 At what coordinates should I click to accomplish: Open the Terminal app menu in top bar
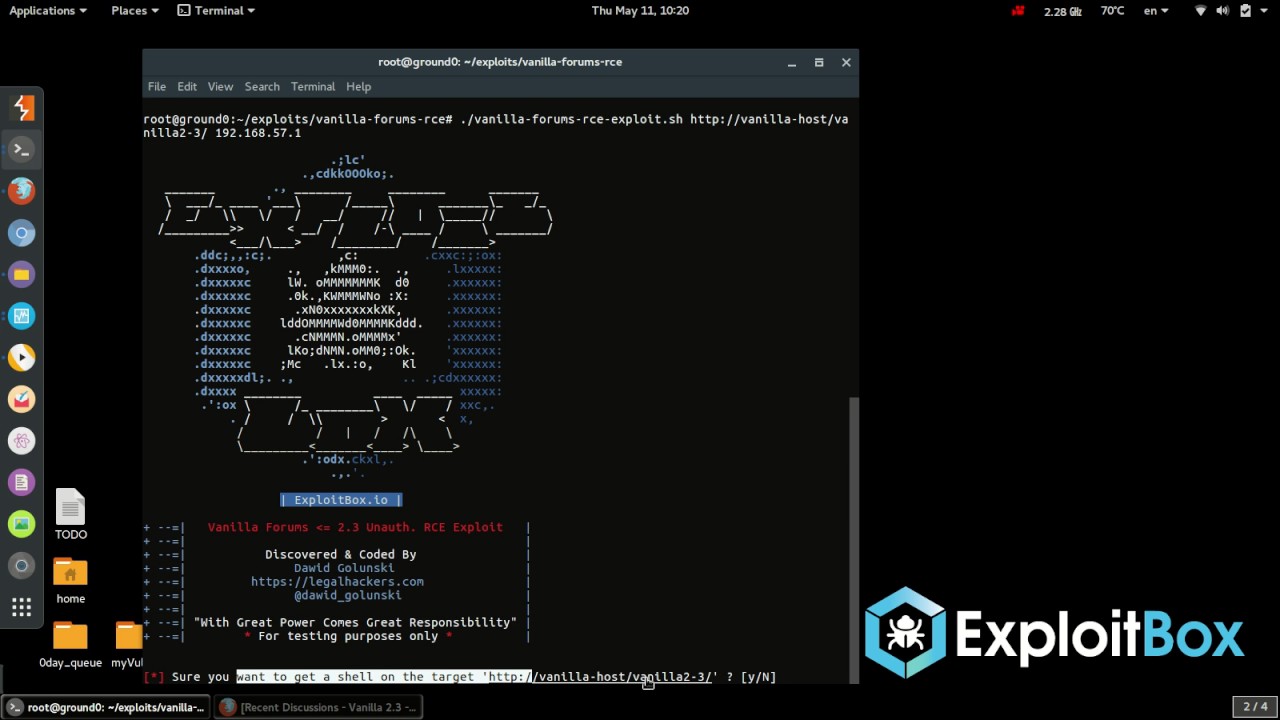pyautogui.click(x=216, y=11)
